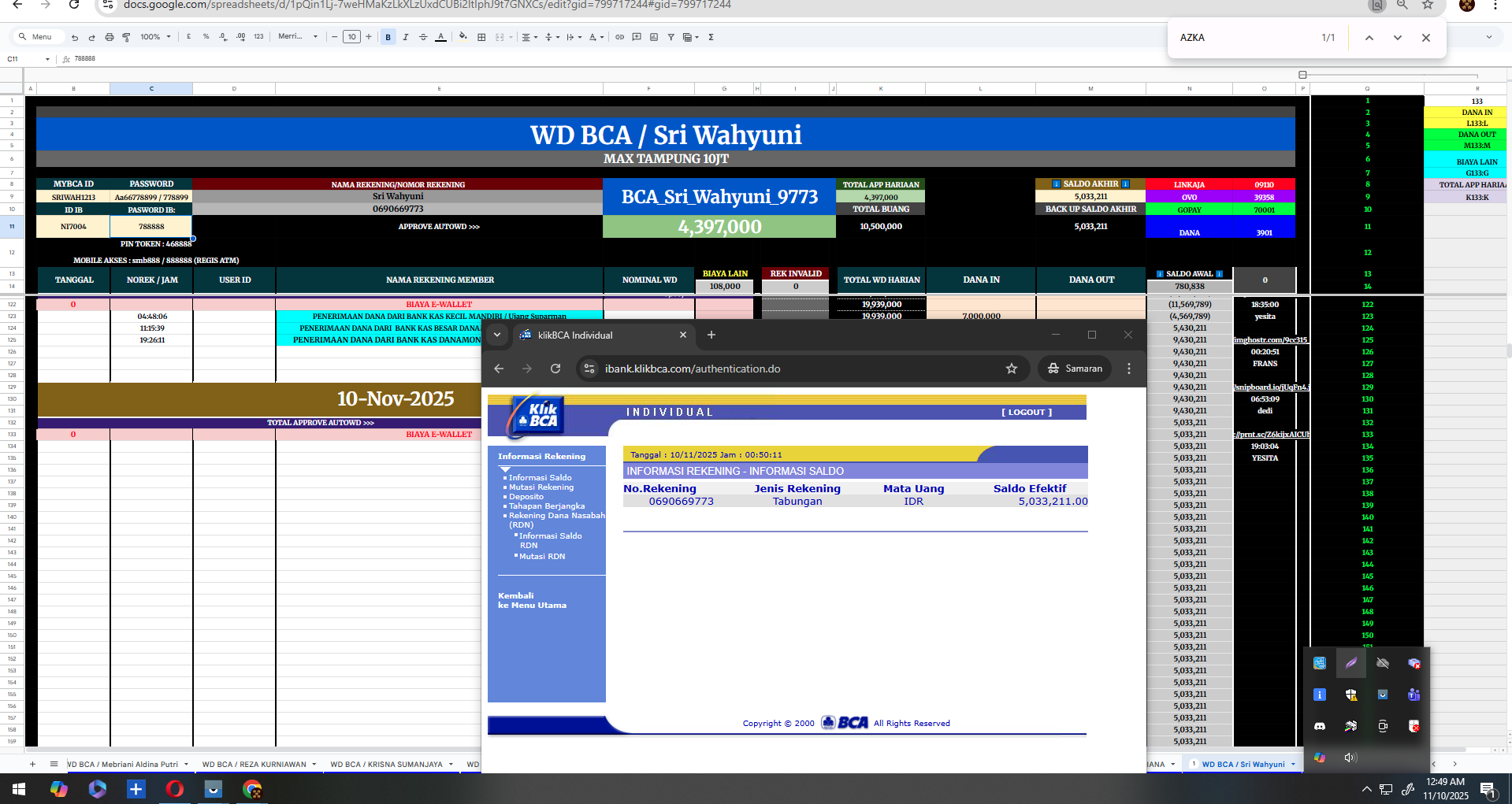This screenshot has height=804, width=1512.
Task: Open the text wrapping dropdown
Action: coord(574,37)
